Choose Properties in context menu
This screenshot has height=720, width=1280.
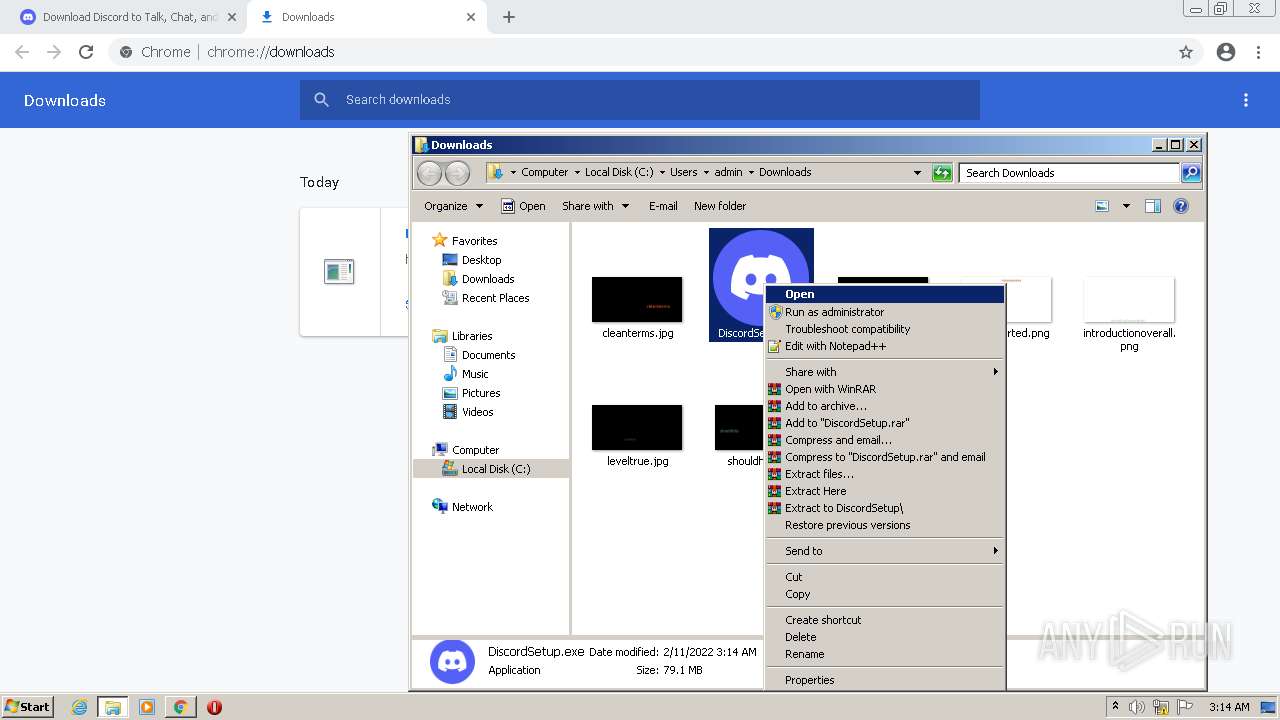(885, 680)
